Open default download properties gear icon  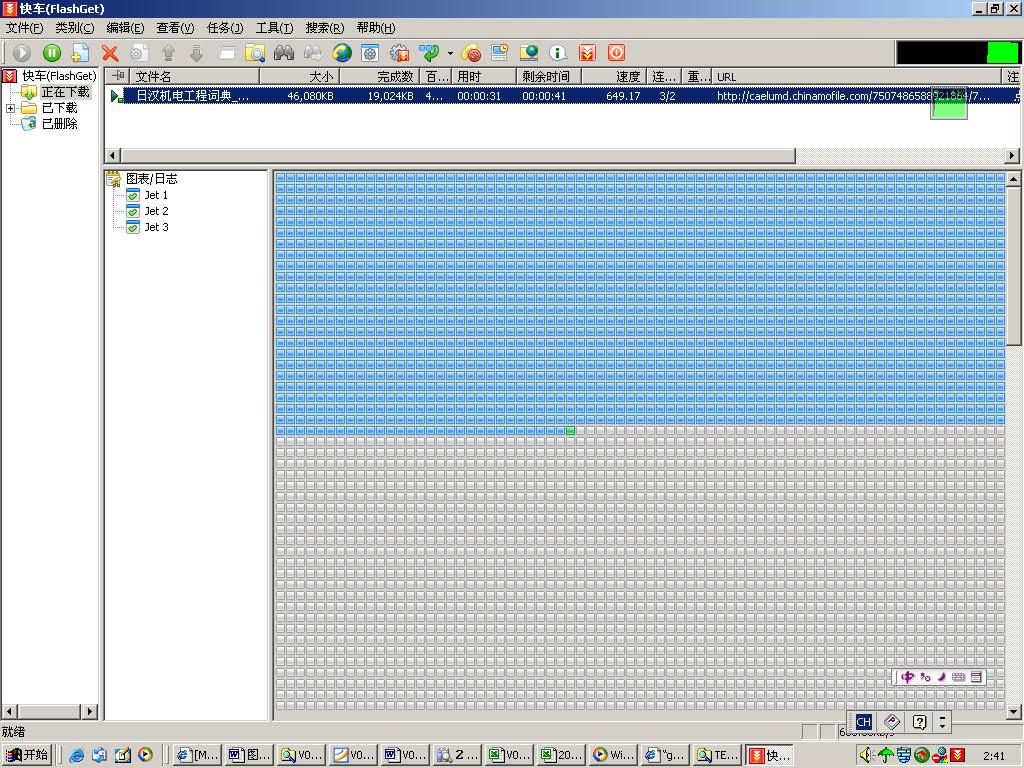[x=399, y=53]
